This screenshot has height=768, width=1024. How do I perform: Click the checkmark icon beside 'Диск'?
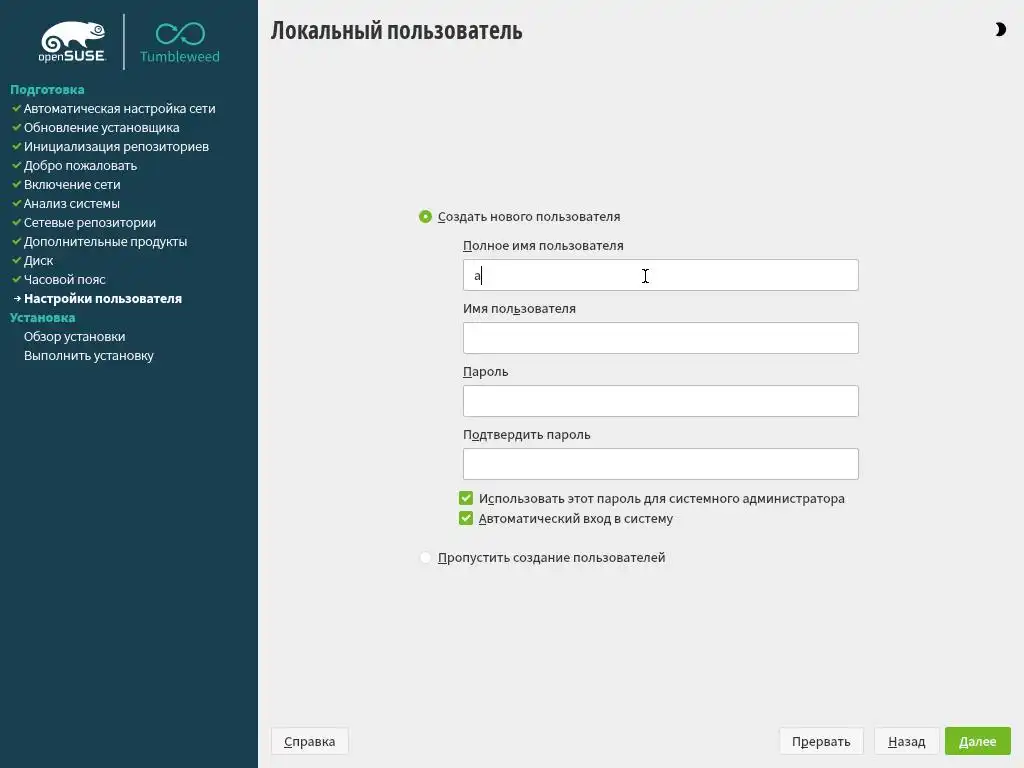tap(16, 260)
